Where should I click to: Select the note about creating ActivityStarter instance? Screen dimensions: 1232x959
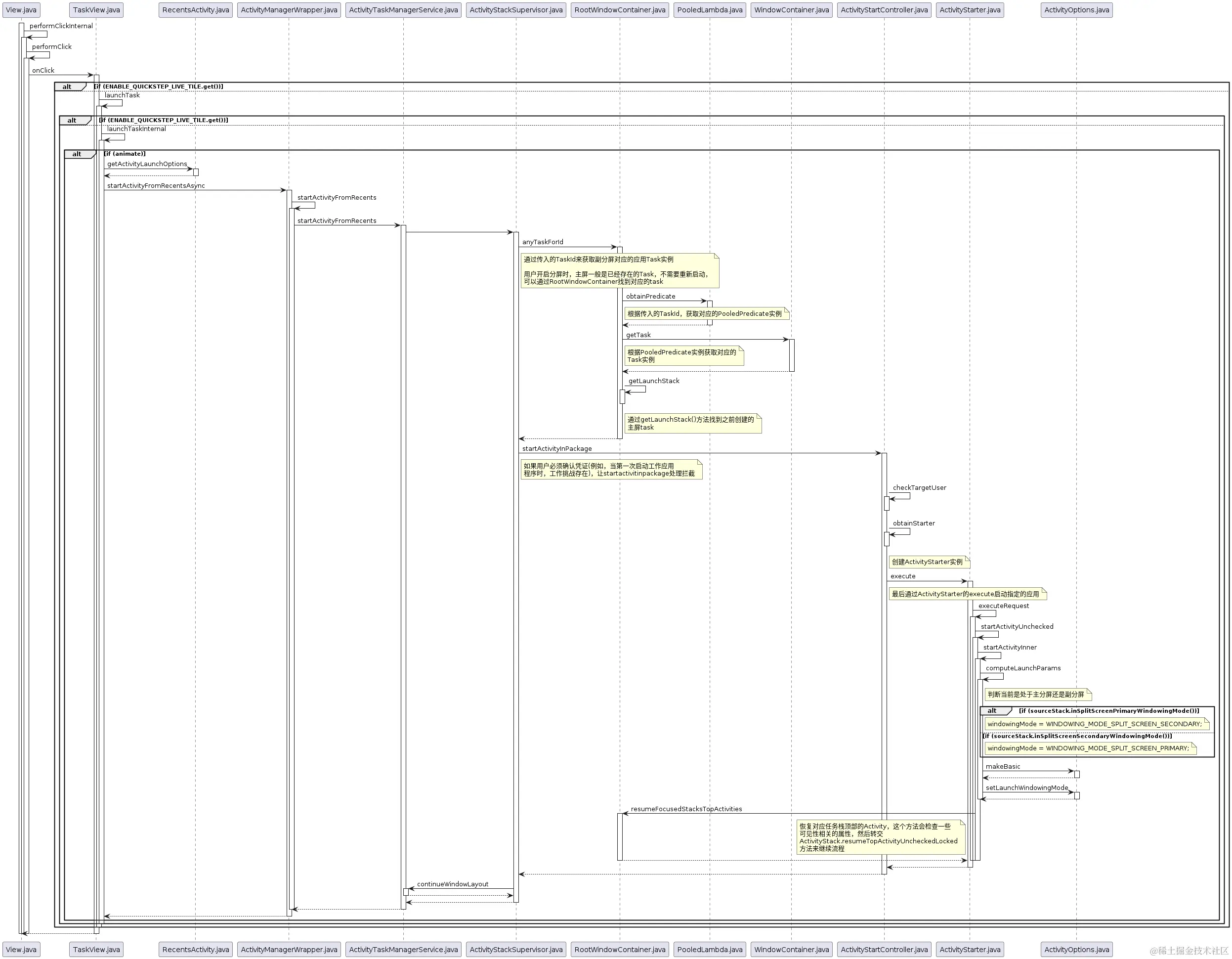(930, 562)
